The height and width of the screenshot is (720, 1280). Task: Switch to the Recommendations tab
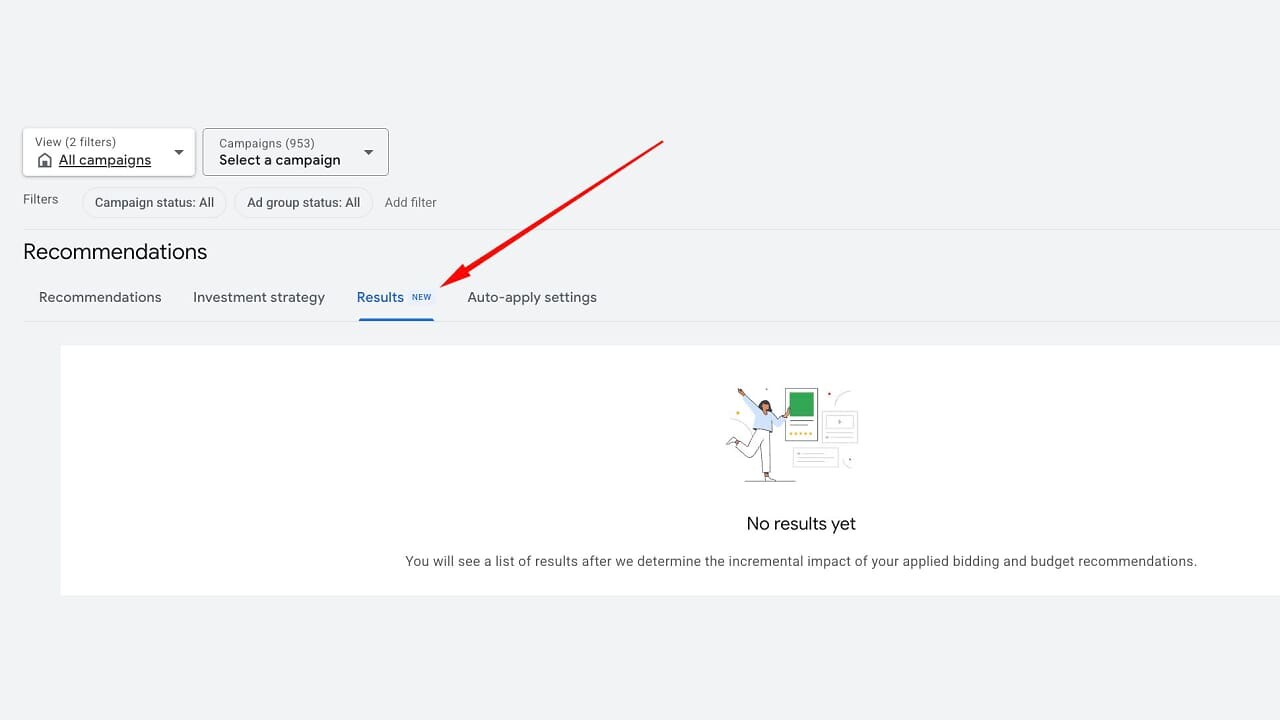click(100, 297)
